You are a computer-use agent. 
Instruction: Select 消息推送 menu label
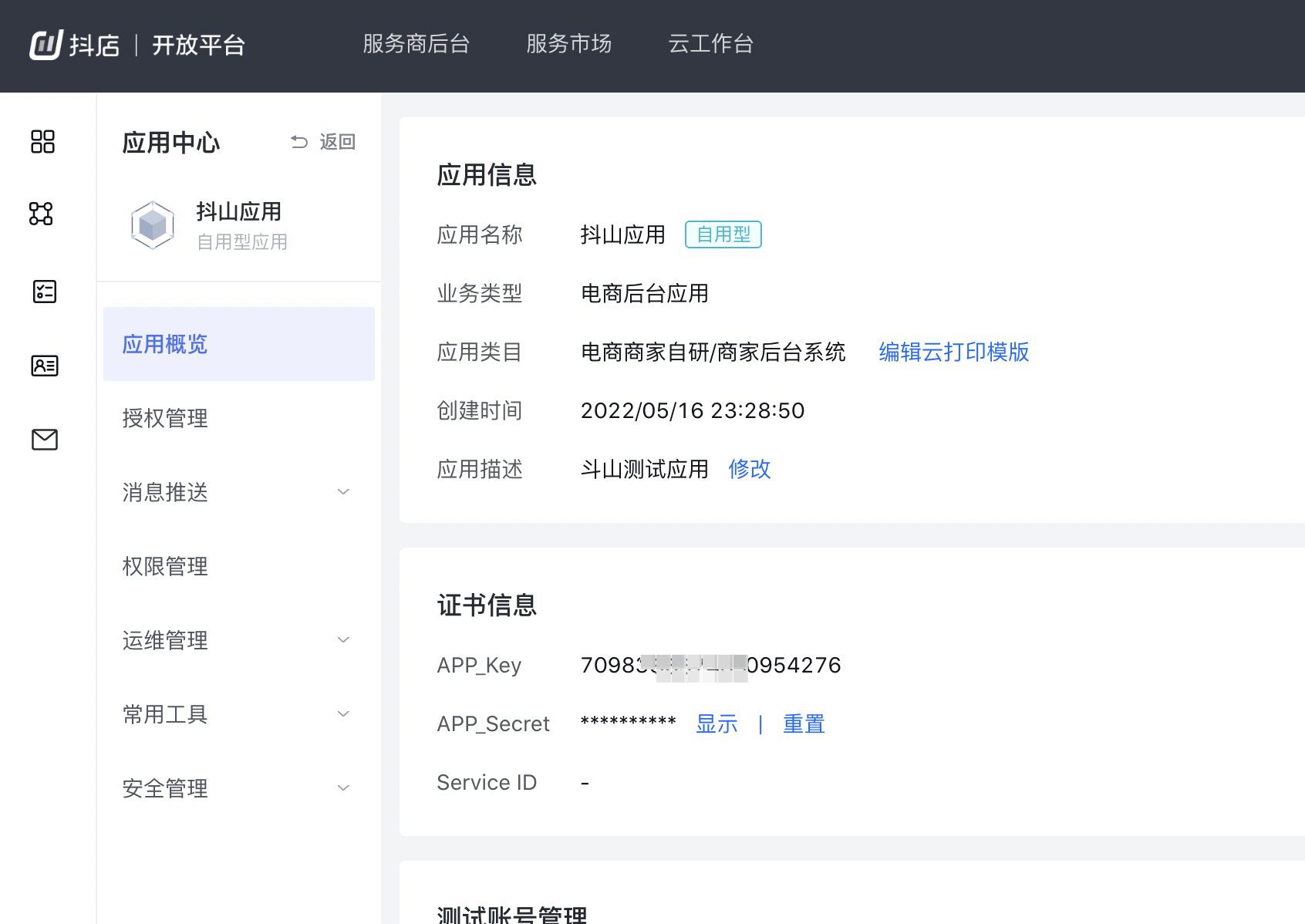[165, 492]
